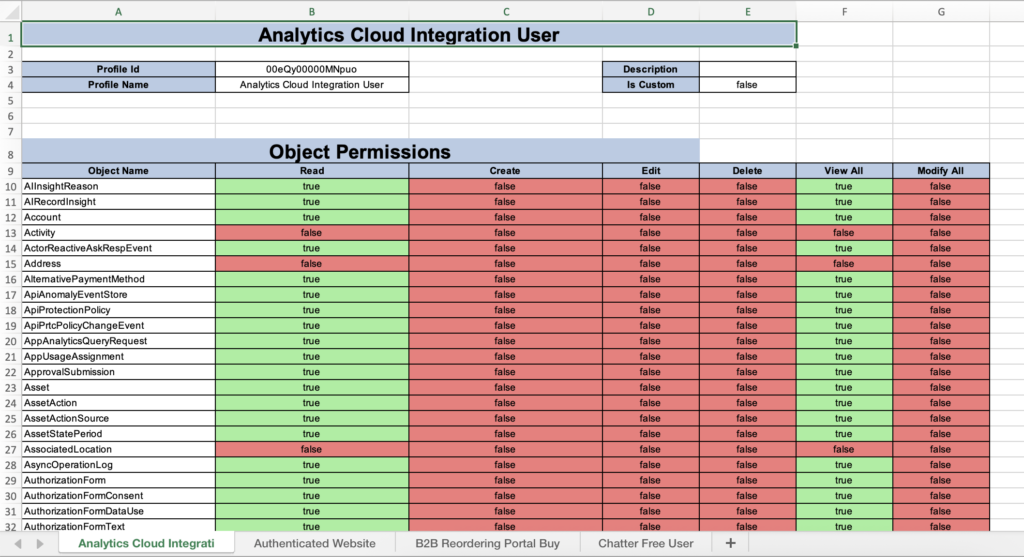Image resolution: width=1024 pixels, height=557 pixels.
Task: Click the Analytics Cloud Integration User title cell
Action: [409, 35]
